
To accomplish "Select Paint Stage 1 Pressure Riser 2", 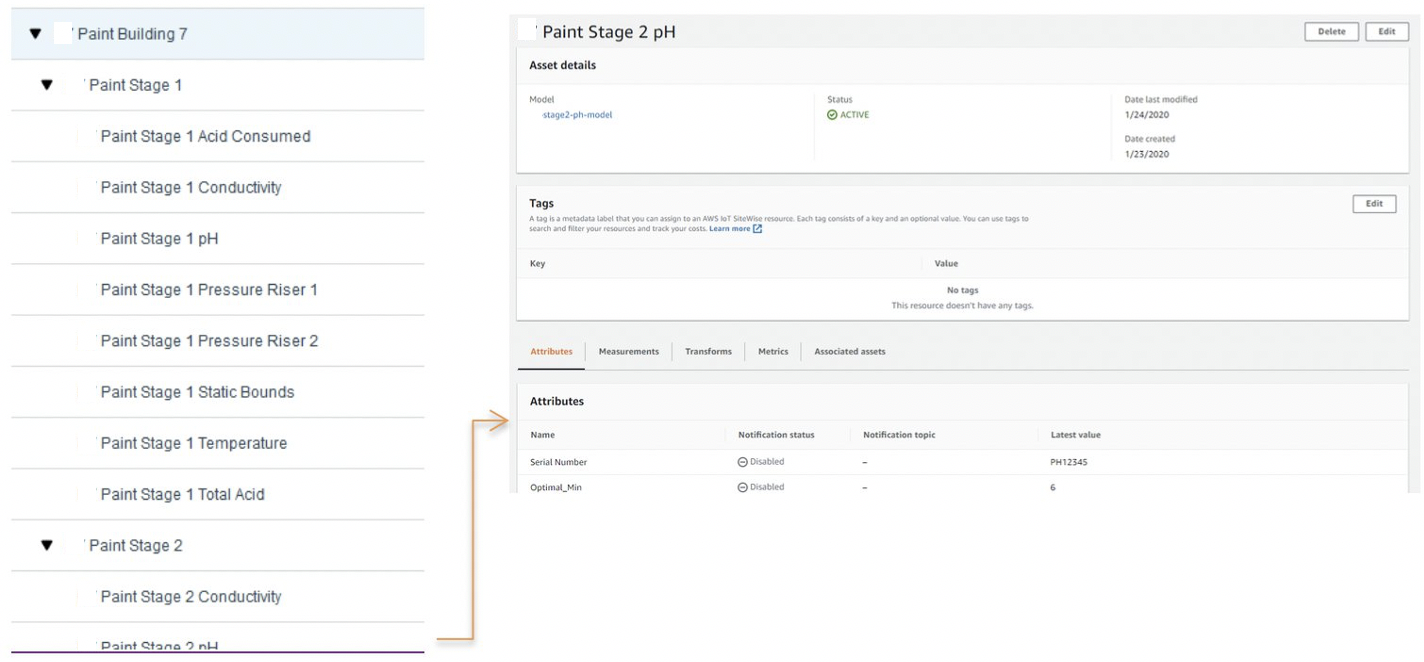I will pyautogui.click(x=209, y=341).
